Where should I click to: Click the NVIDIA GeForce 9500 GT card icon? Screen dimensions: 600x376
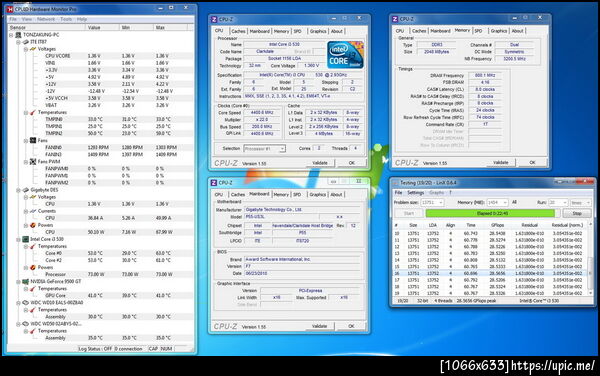pos(26,282)
